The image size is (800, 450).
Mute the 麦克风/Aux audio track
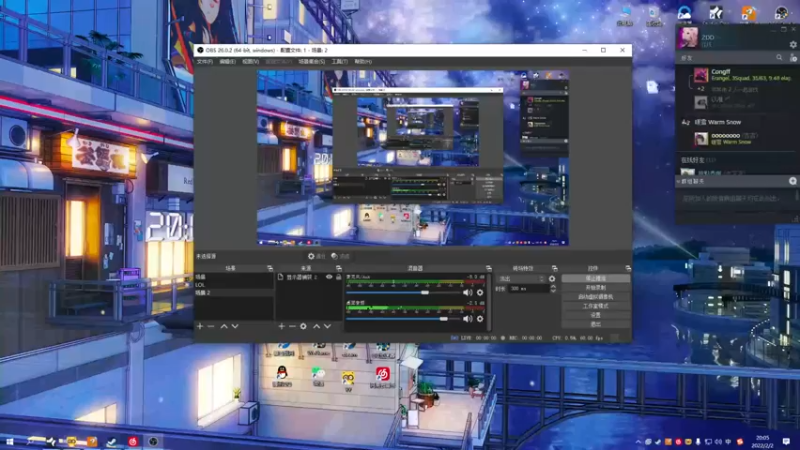[x=467, y=293]
